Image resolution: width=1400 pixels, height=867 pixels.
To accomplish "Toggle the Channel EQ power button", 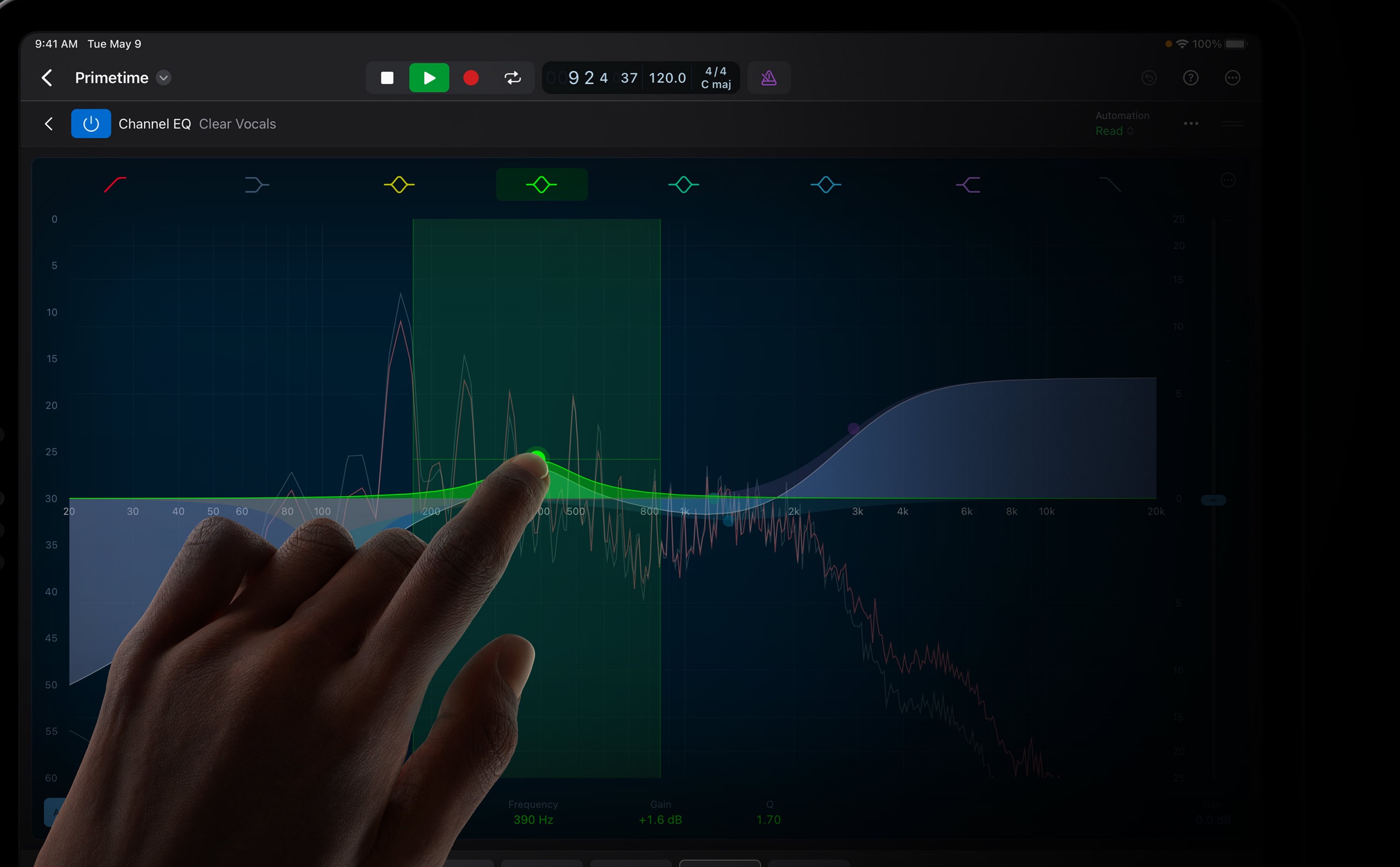I will point(90,124).
